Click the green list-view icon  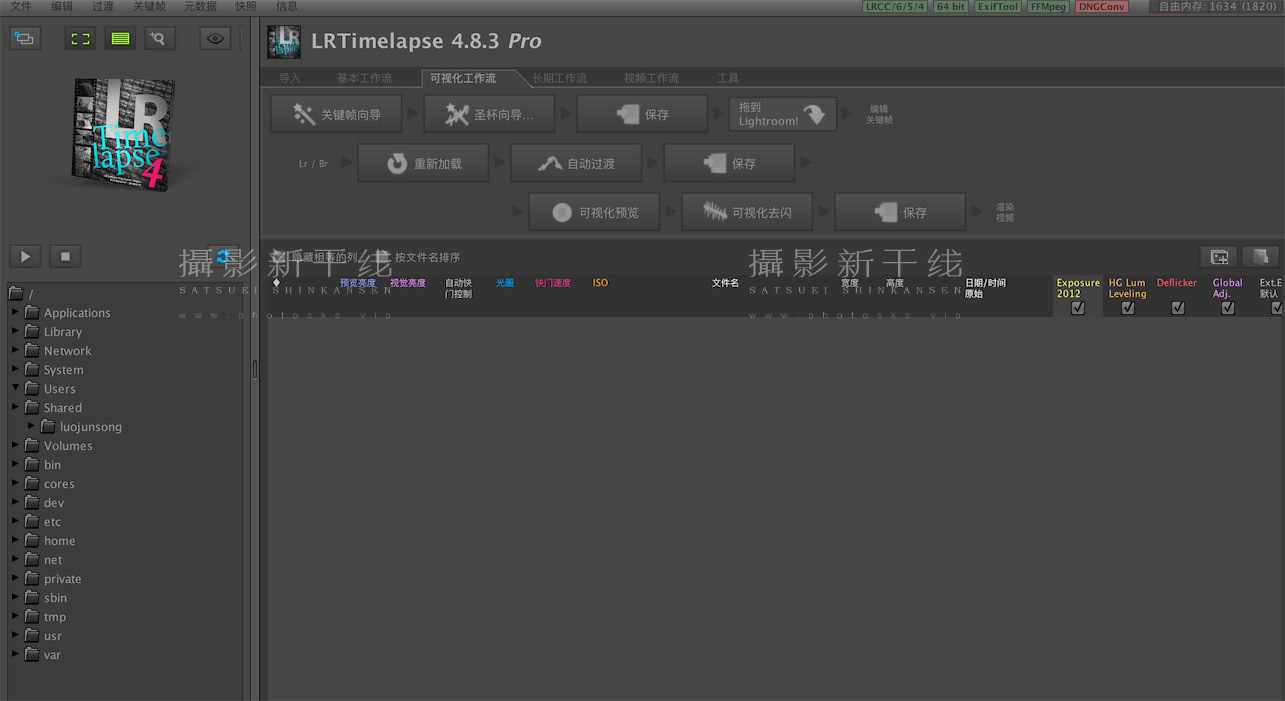120,39
